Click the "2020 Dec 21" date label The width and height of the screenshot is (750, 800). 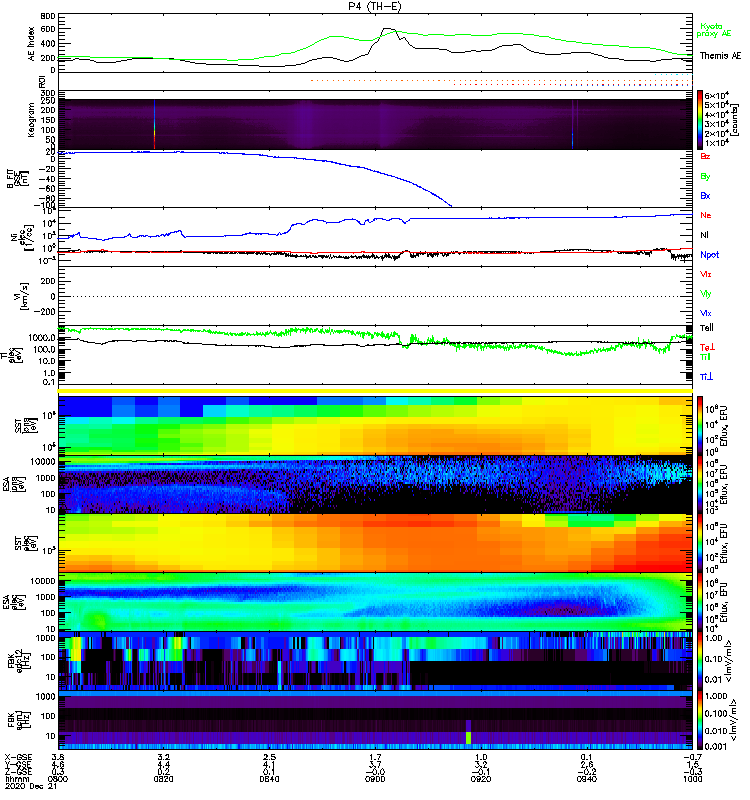(31, 786)
